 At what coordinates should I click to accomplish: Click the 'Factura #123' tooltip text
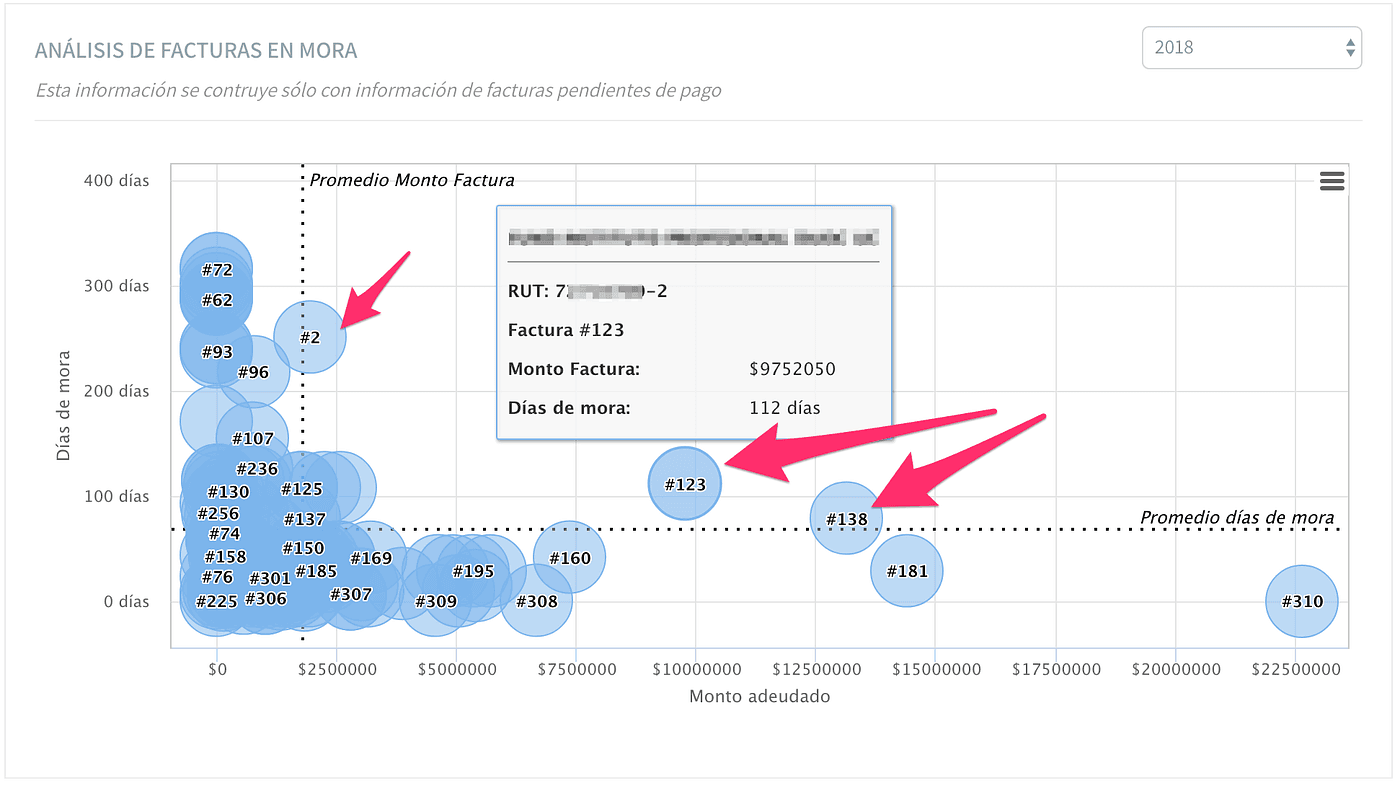coord(566,330)
